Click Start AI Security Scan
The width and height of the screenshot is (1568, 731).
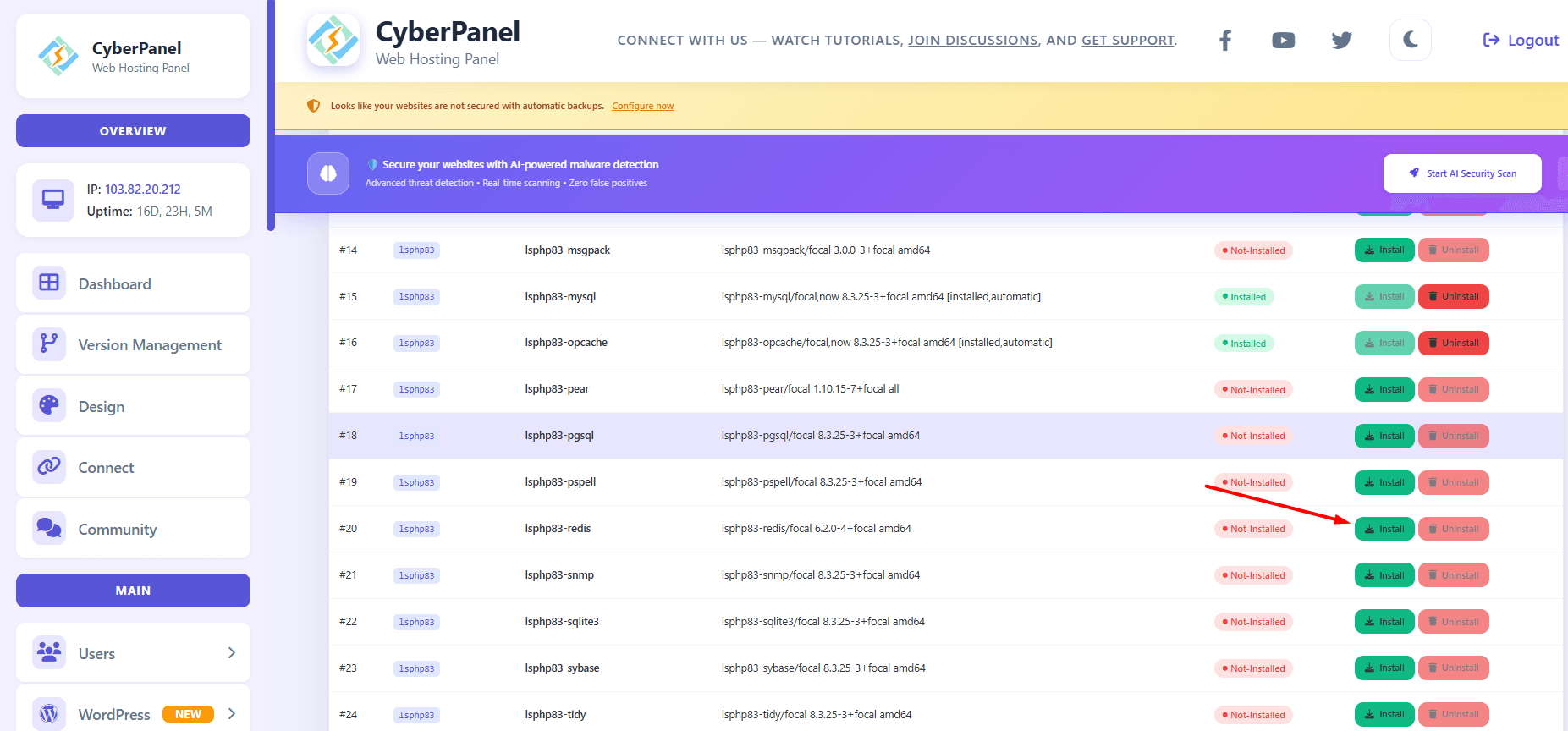coord(1461,173)
